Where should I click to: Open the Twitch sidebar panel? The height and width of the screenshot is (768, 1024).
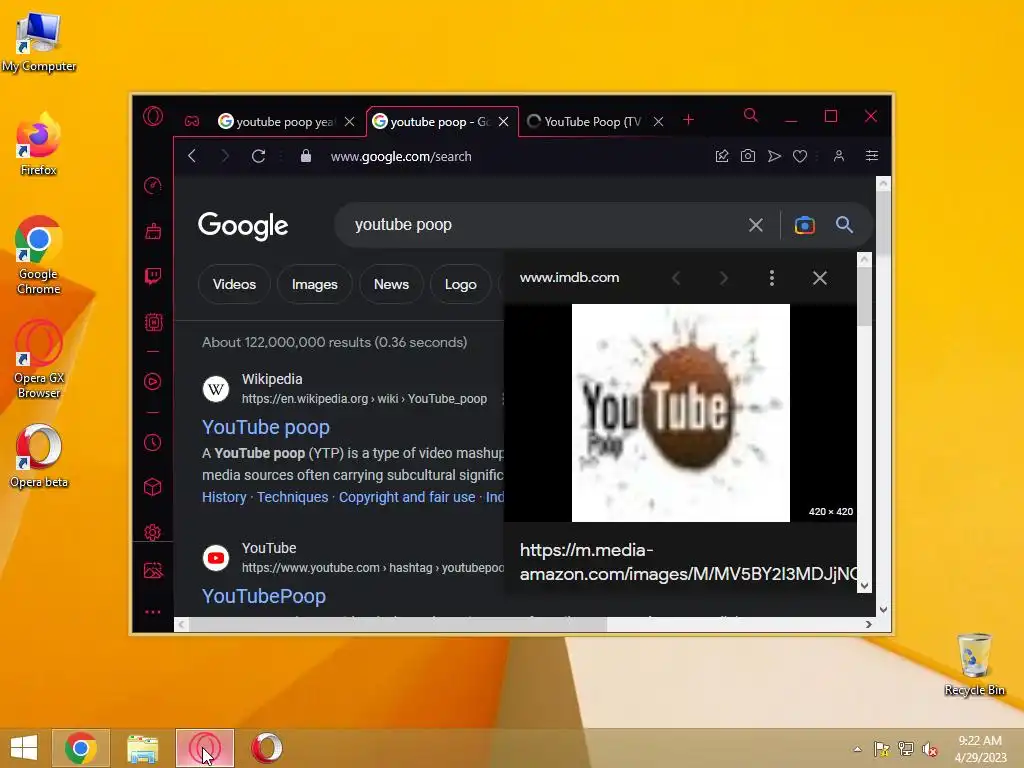(153, 276)
